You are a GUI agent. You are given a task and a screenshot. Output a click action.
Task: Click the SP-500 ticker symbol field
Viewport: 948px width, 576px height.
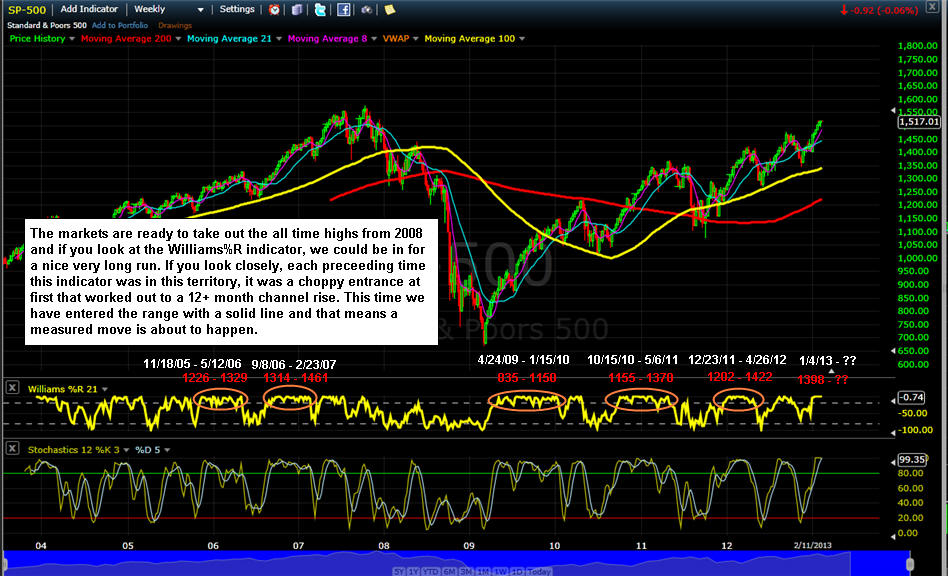coord(27,9)
